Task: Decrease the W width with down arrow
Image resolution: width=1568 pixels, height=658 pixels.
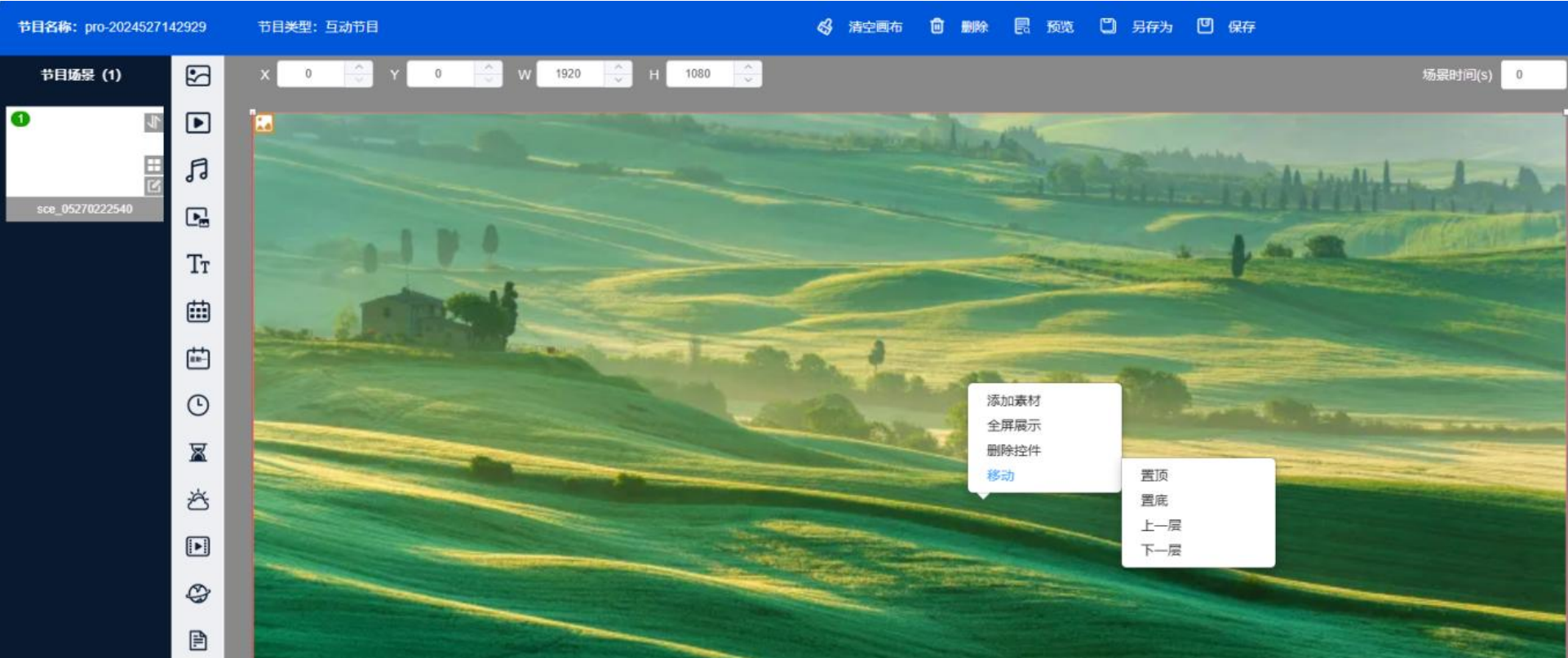Action: point(618,80)
